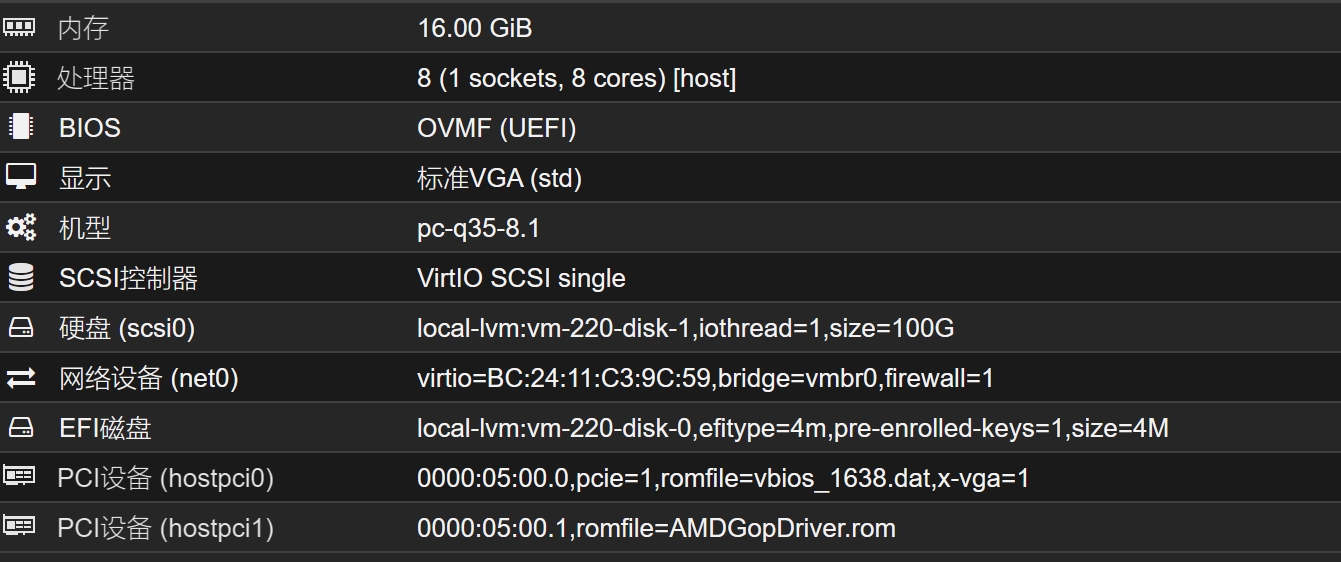1341x562 pixels.
Task: Click the hard disk scsi0 drive icon
Action: tap(20, 327)
